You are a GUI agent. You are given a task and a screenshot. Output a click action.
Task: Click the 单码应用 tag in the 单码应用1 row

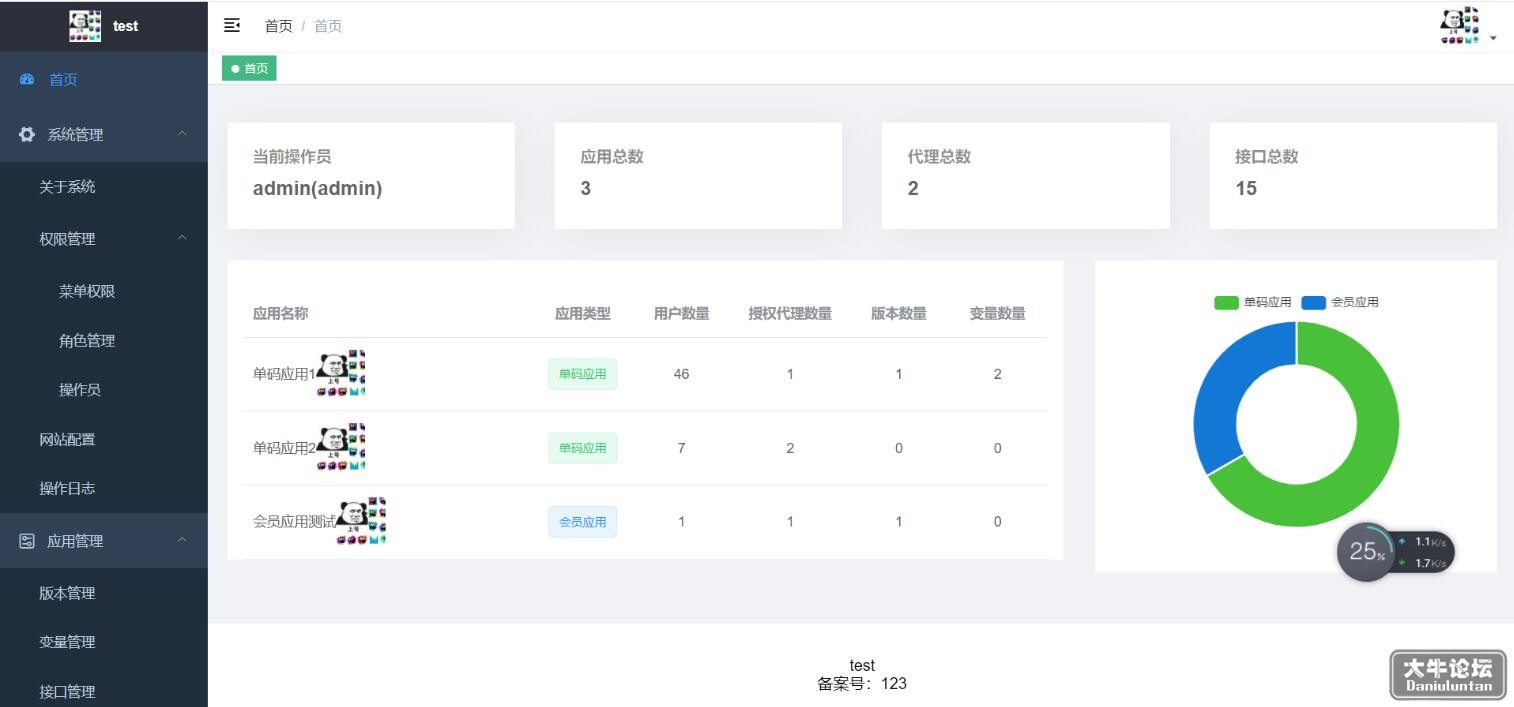tap(582, 374)
